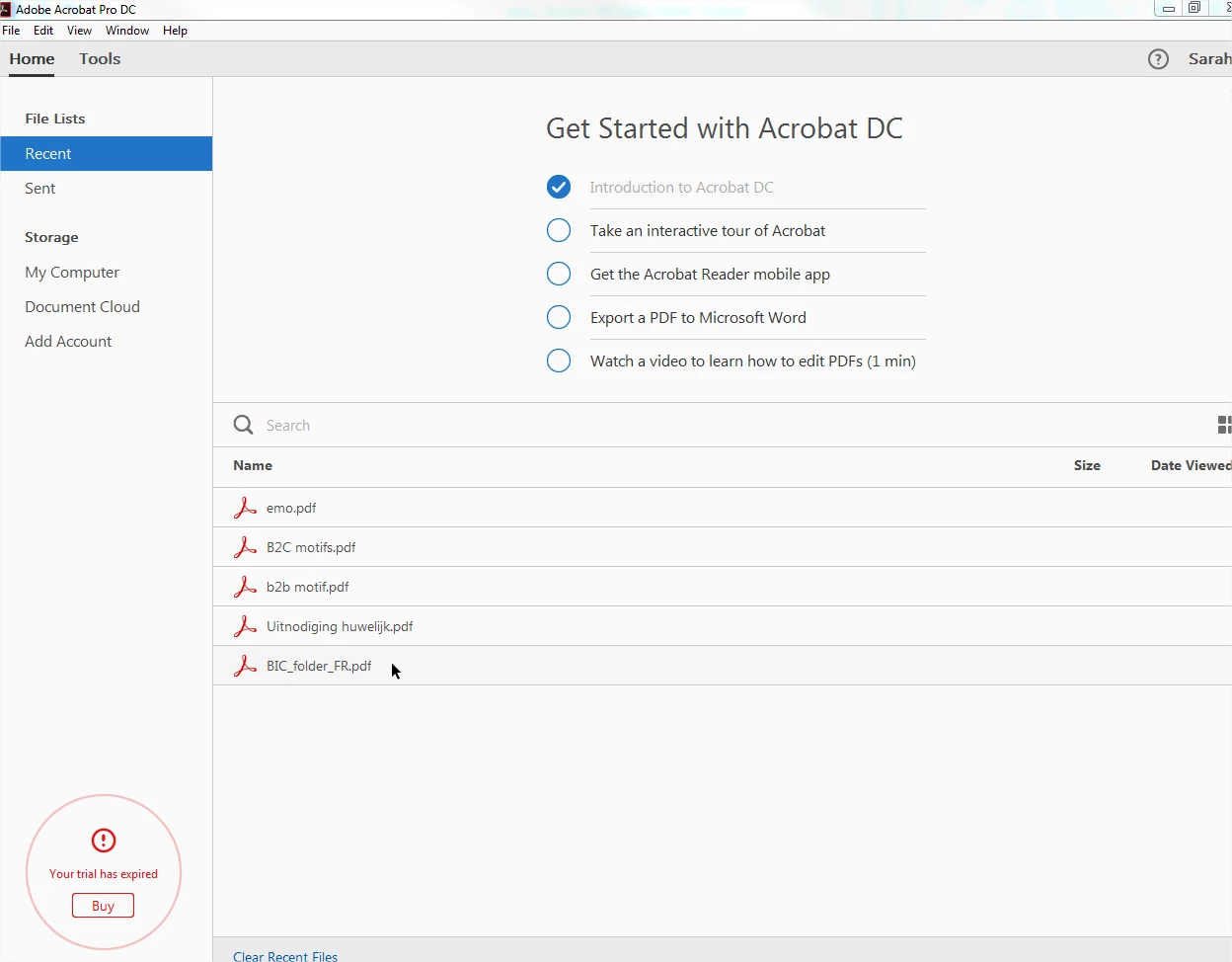Open Export a PDF to Microsoft Word

[698, 317]
